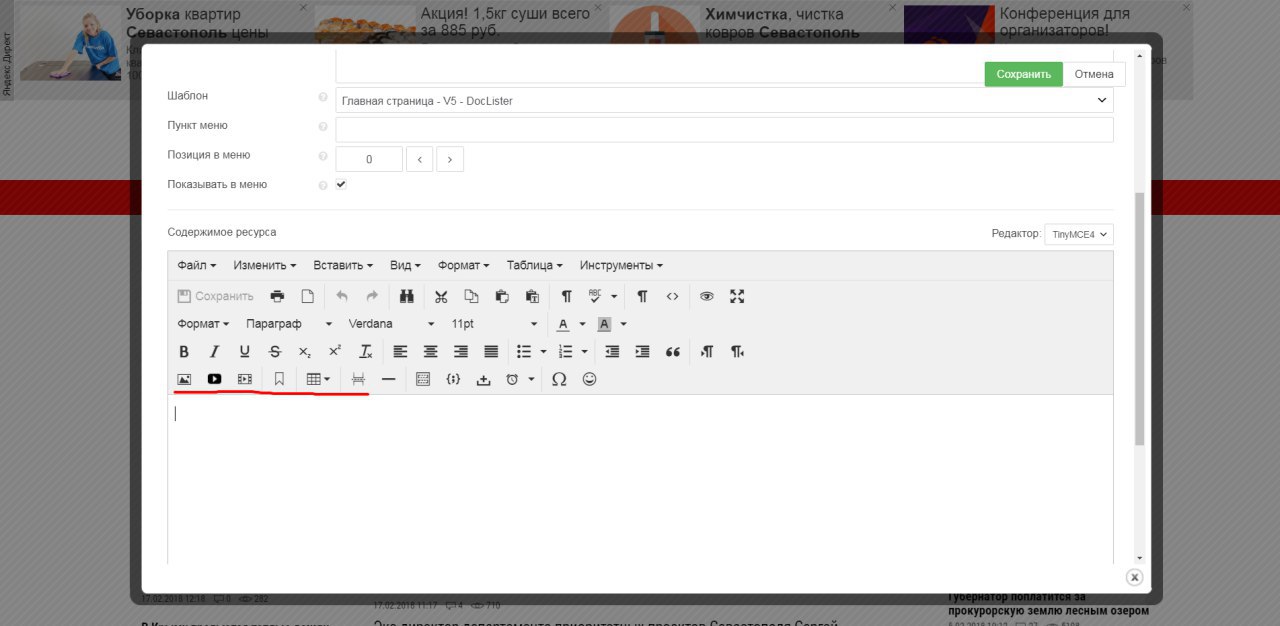Open the text color picker arrow
This screenshot has height=626, width=1280.
[582, 324]
